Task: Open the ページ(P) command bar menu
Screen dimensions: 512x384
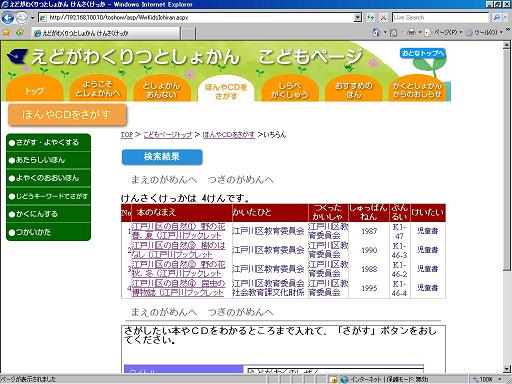Action: (x=443, y=32)
